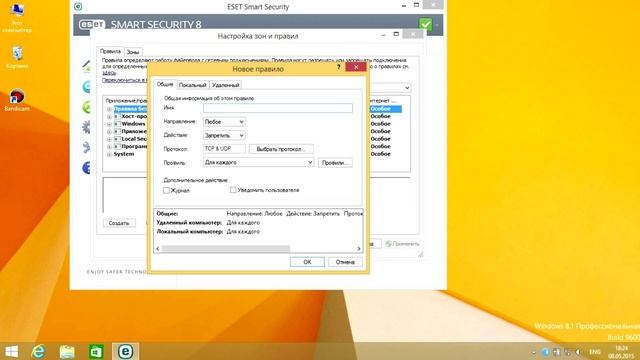The image size is (640, 360).
Task: Open the dropdown at right of rules window
Action: click(407, 88)
